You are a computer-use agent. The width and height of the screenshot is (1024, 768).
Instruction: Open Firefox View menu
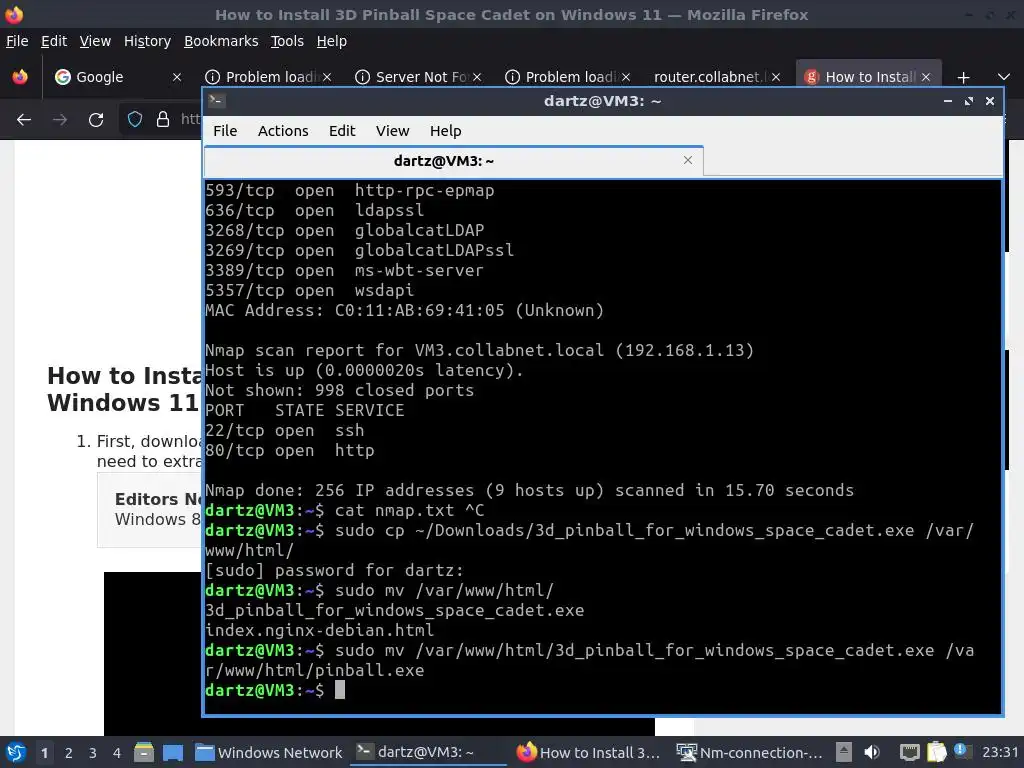click(x=95, y=41)
